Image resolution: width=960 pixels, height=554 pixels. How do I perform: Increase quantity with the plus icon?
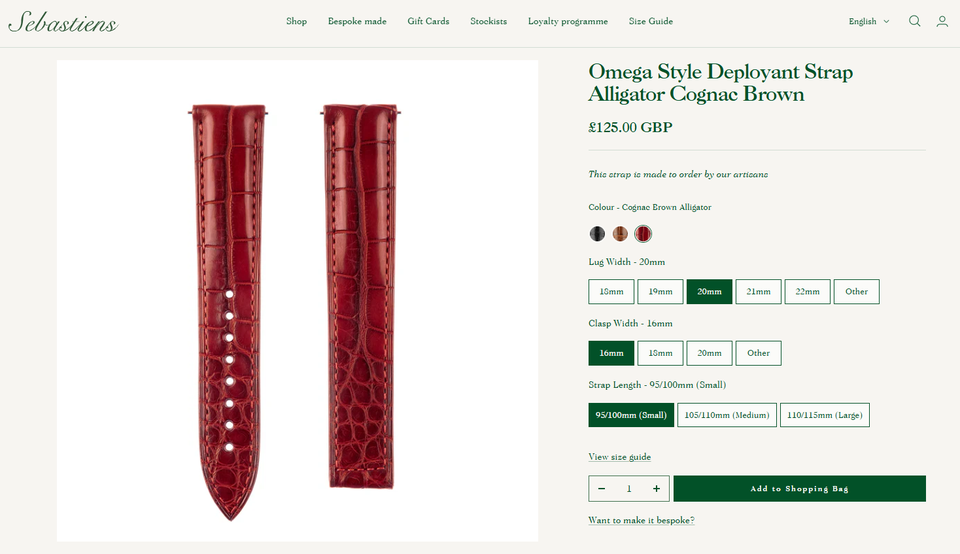[x=656, y=488]
